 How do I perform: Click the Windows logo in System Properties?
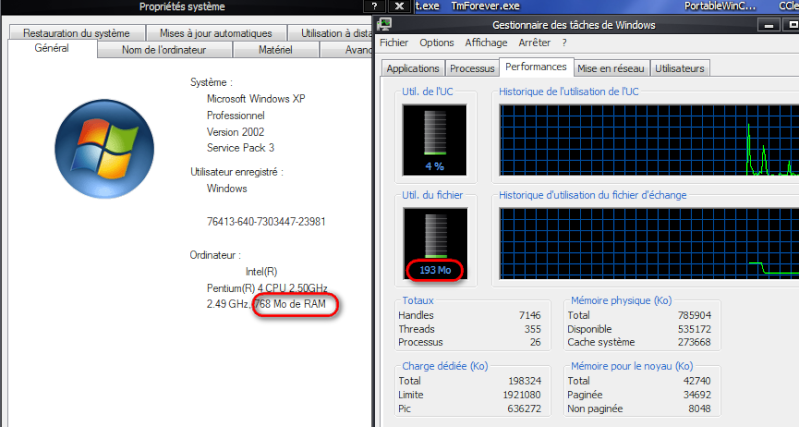coord(104,149)
